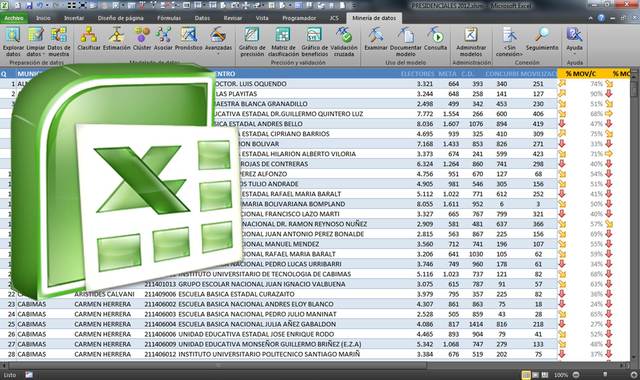Viewport: 640px width, 380px height.
Task: Open the Diseño de página tab
Action: [120, 18]
